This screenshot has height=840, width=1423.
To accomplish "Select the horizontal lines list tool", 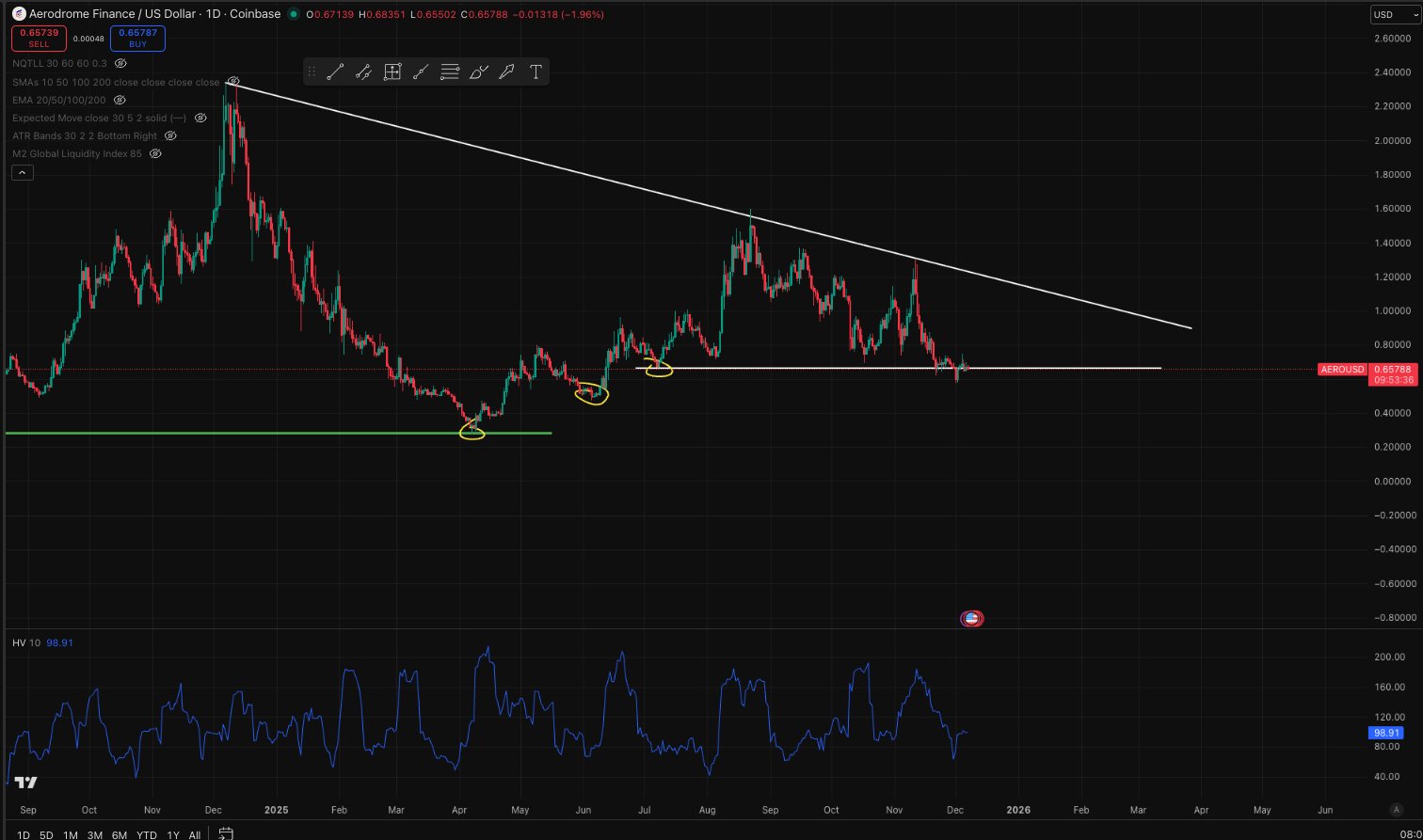I will click(x=450, y=71).
